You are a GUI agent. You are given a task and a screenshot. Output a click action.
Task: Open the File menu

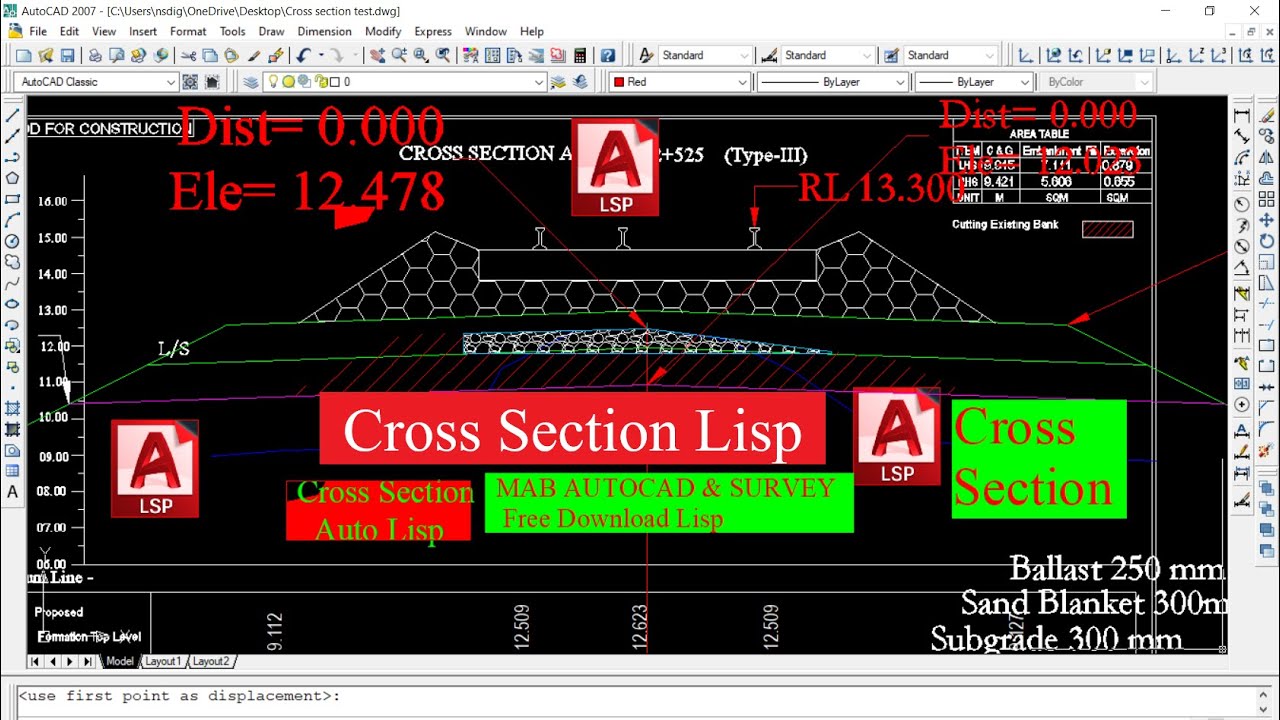pos(38,32)
